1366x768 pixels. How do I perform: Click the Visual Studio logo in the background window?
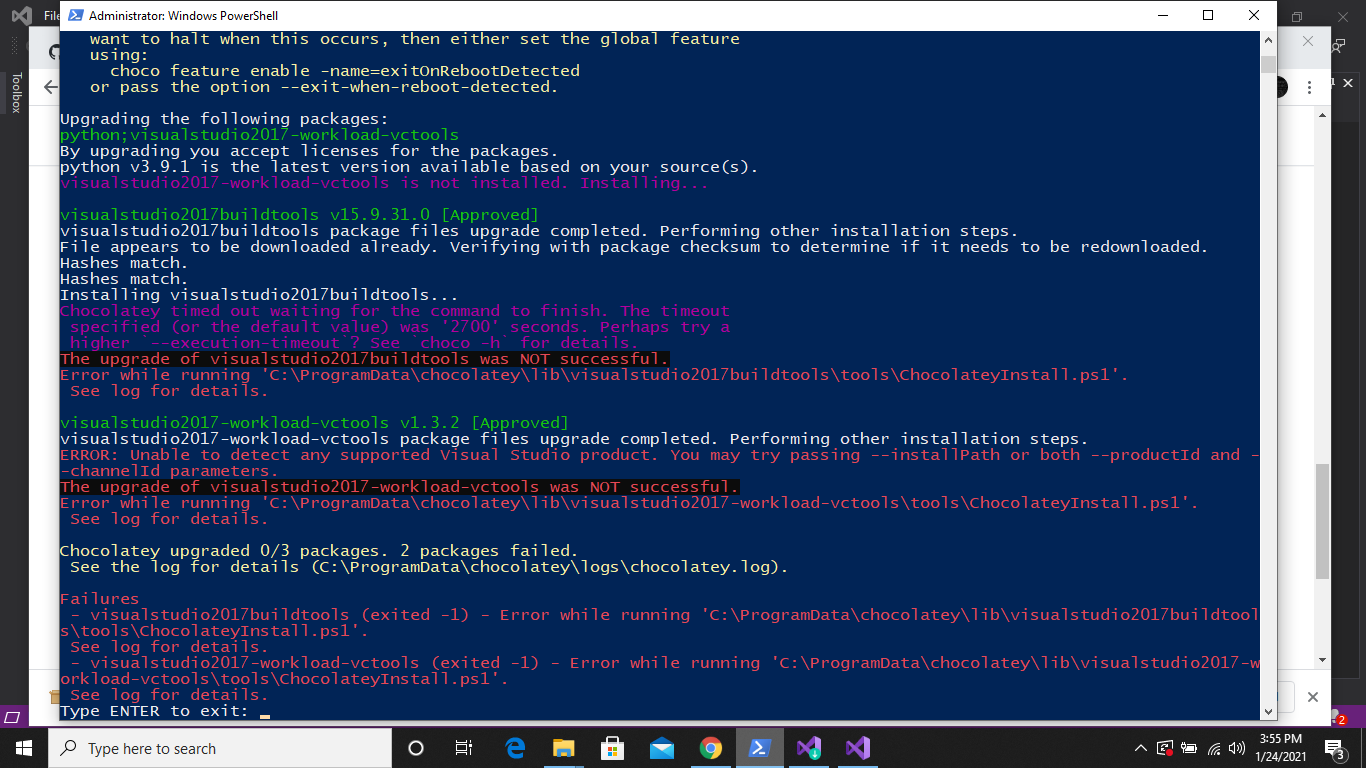[x=20, y=16]
